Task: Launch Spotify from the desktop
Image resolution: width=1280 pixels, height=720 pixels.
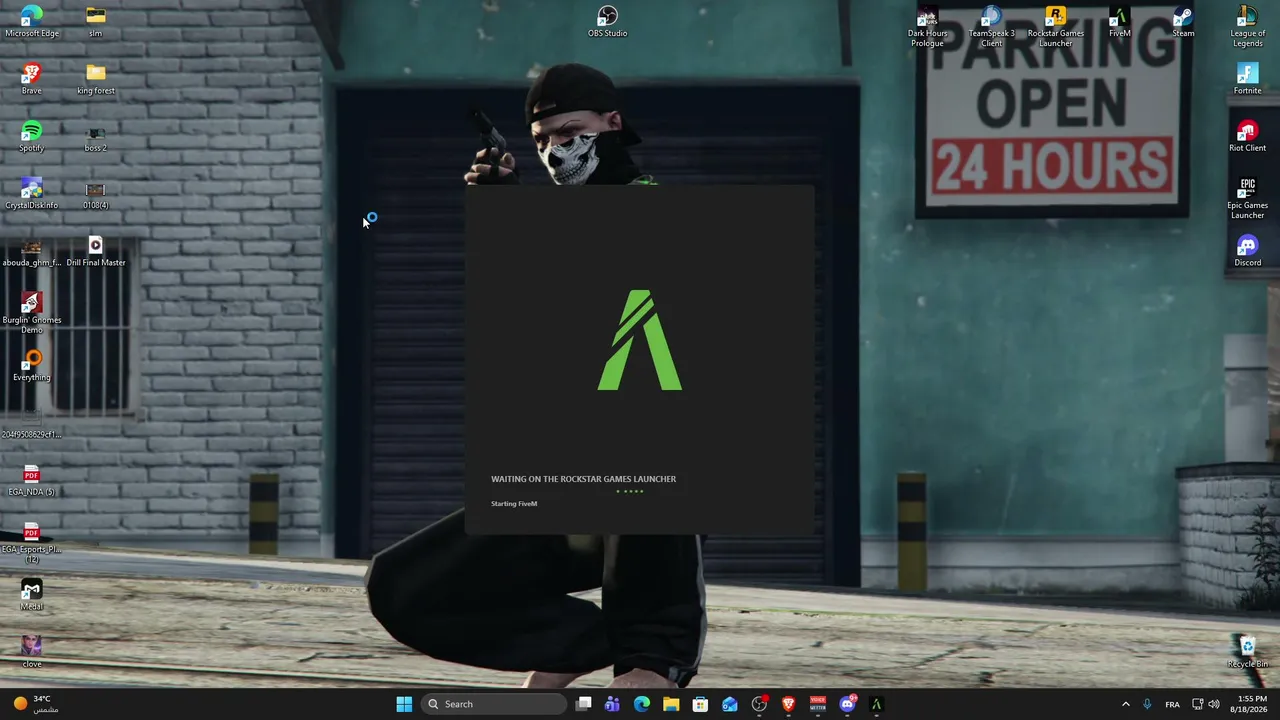Action: pos(32,137)
